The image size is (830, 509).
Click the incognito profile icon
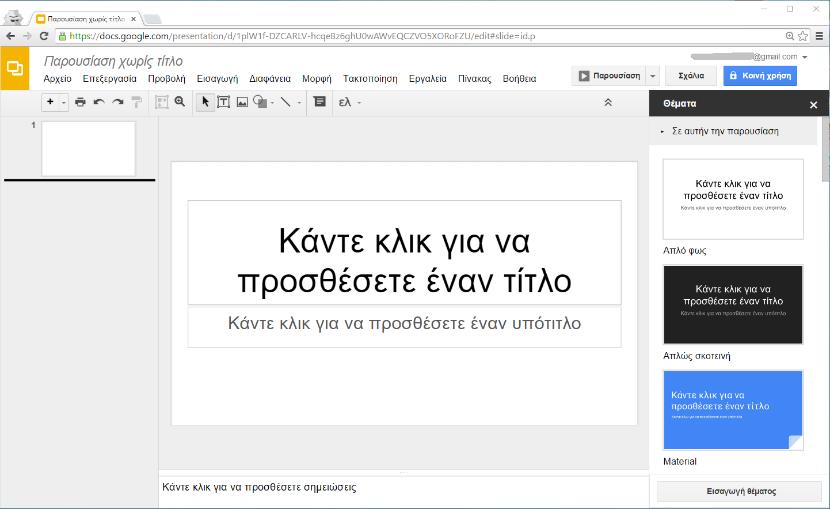tap(14, 17)
